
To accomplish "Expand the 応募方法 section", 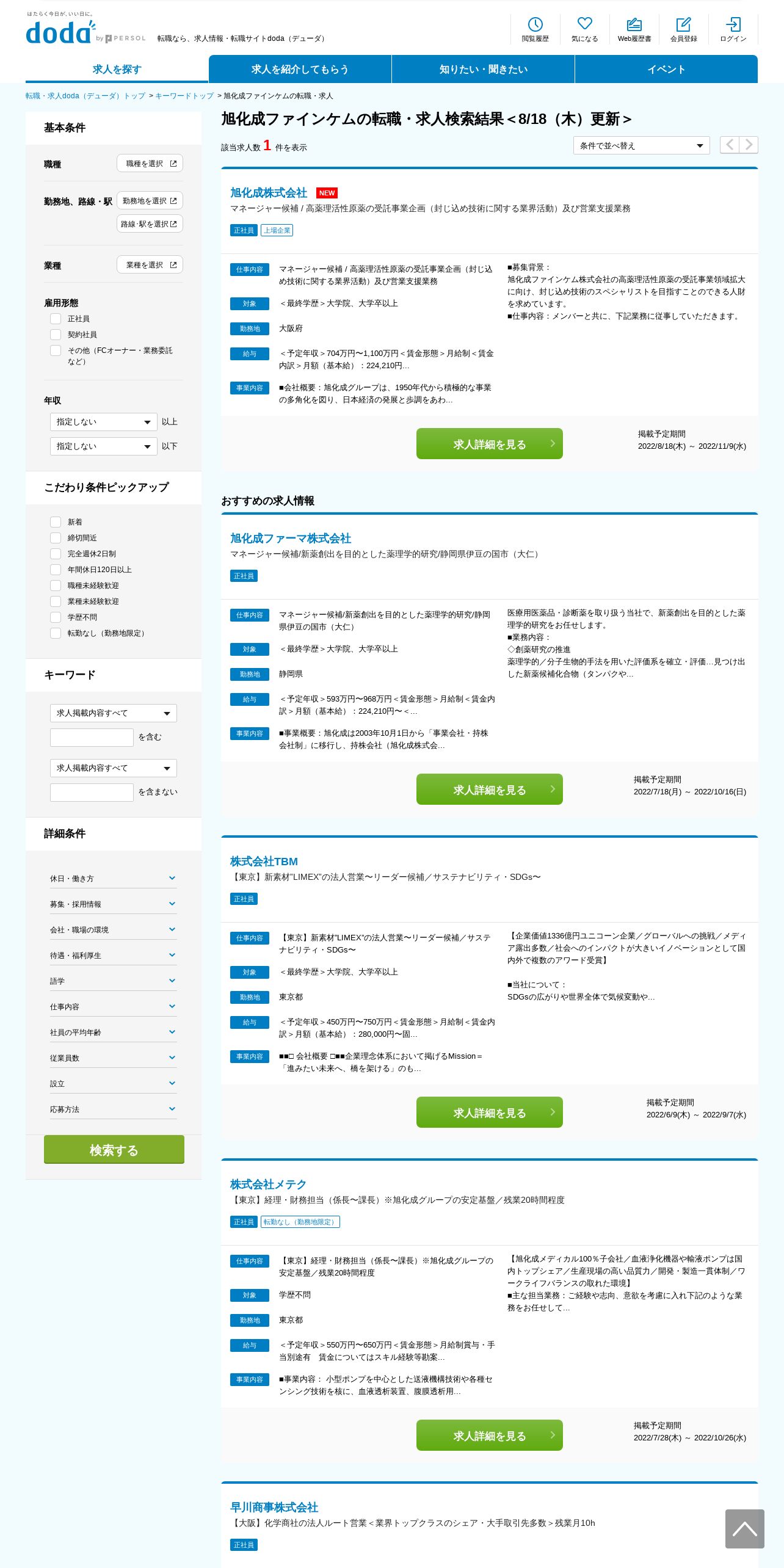I will click(x=114, y=1109).
